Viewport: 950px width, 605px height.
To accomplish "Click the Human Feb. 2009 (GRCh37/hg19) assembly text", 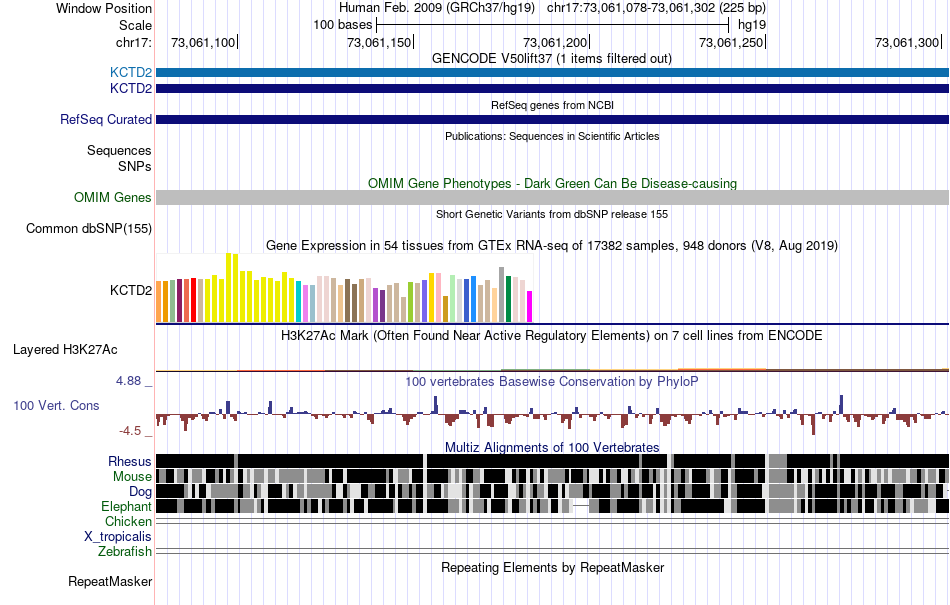I will tap(437, 8).
